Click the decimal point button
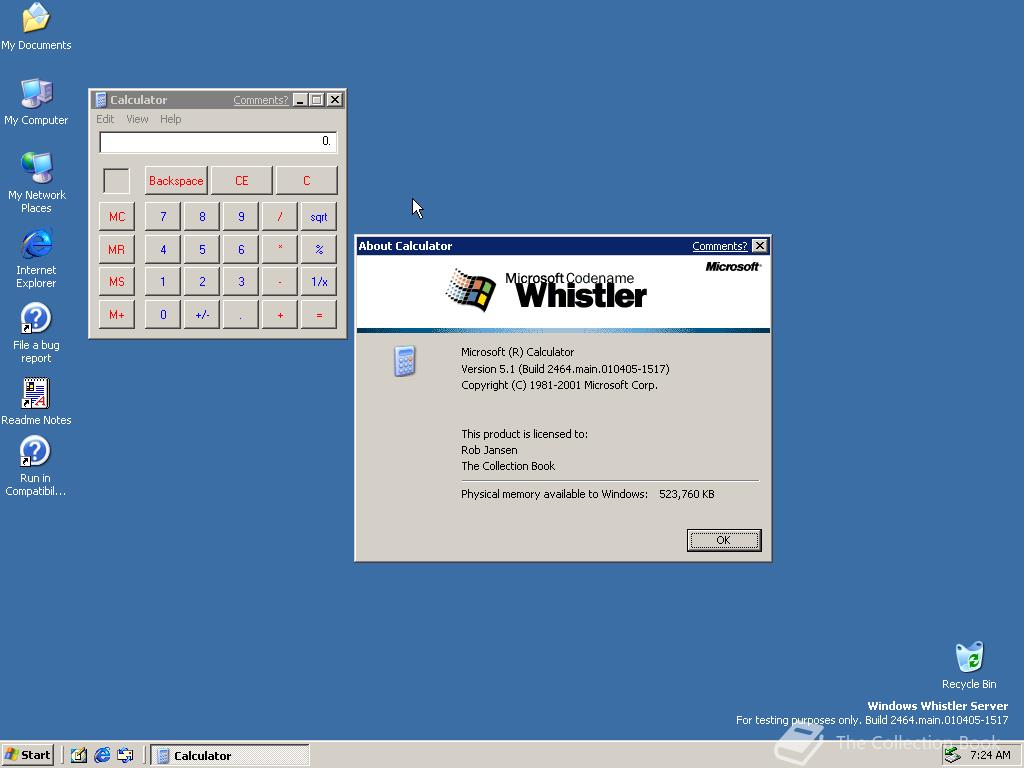This screenshot has width=1024, height=768. coord(241,314)
